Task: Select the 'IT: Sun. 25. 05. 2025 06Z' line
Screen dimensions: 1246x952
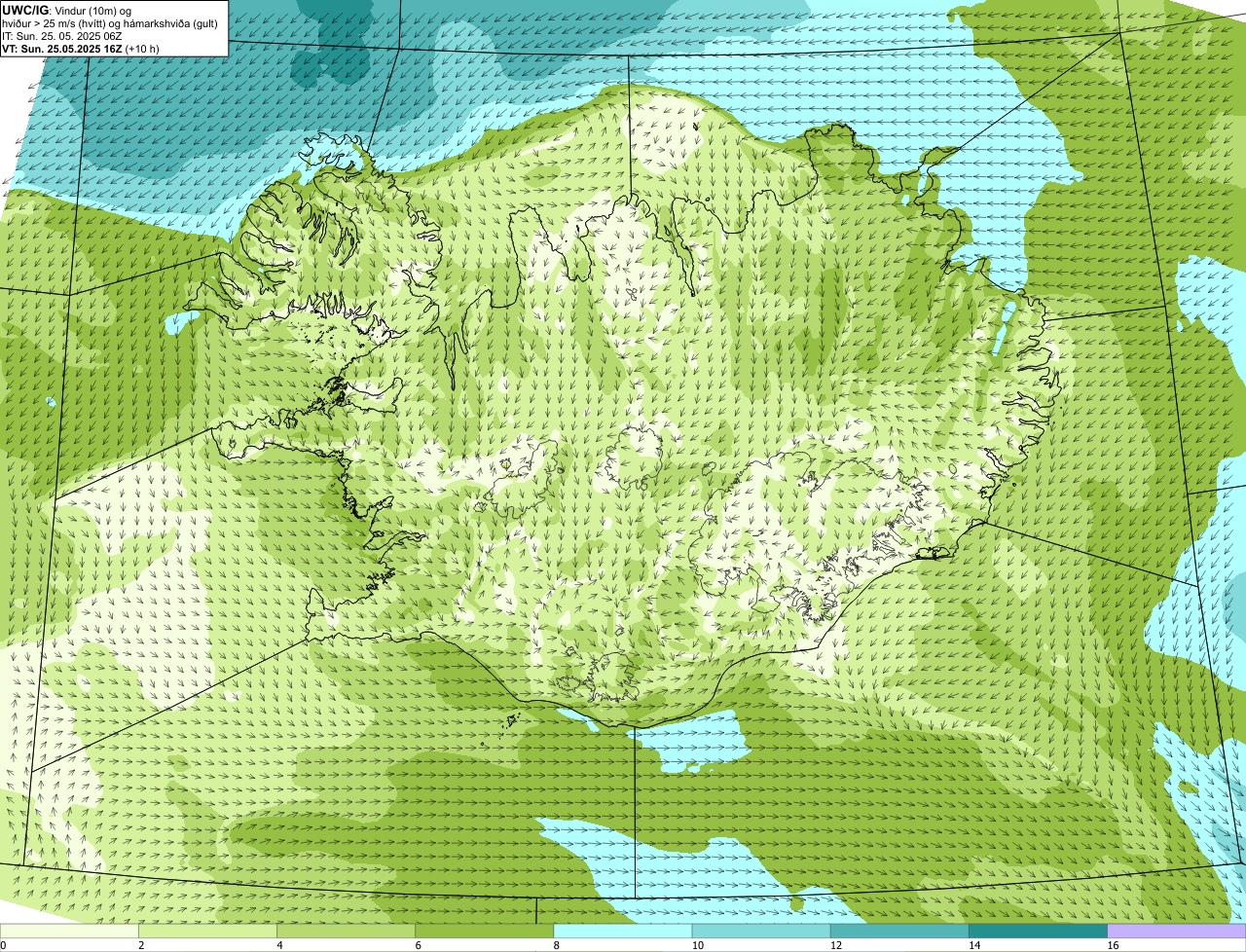Action: pos(61,35)
